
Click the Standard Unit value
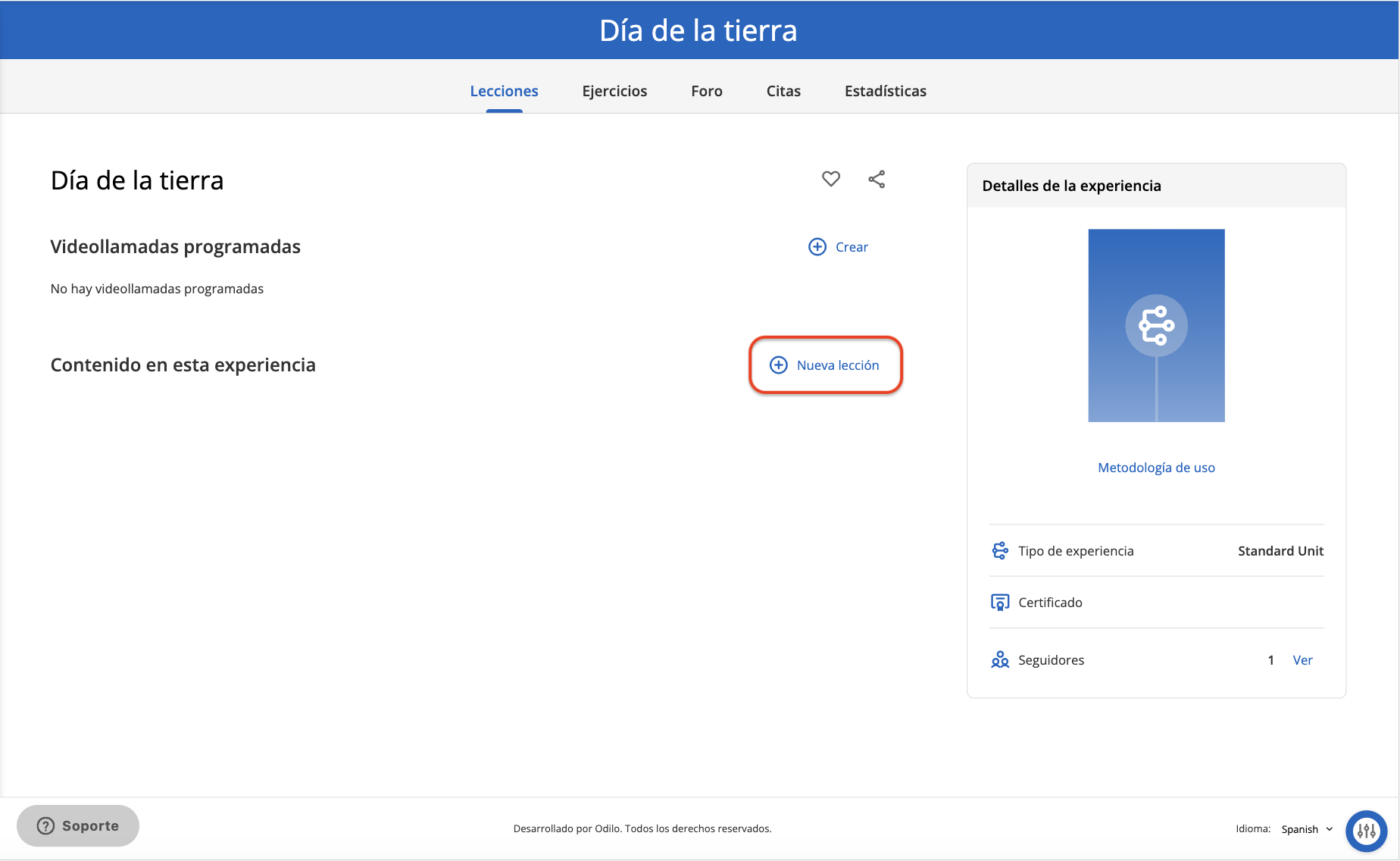(x=1280, y=551)
